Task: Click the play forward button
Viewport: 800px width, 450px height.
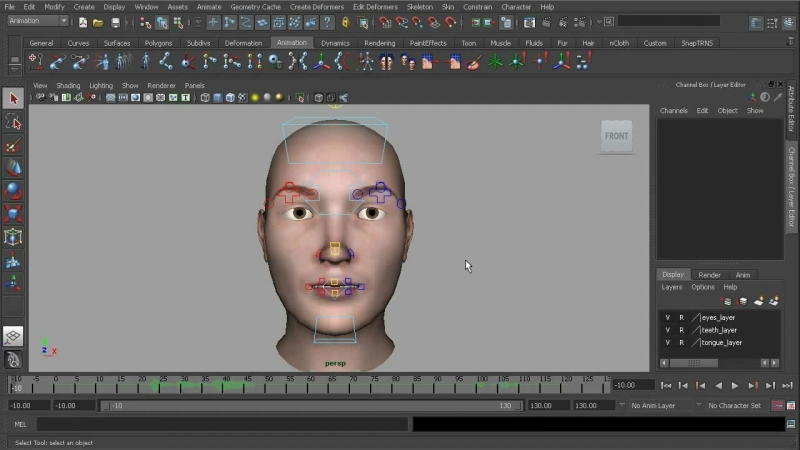Action: pyautogui.click(x=735, y=386)
